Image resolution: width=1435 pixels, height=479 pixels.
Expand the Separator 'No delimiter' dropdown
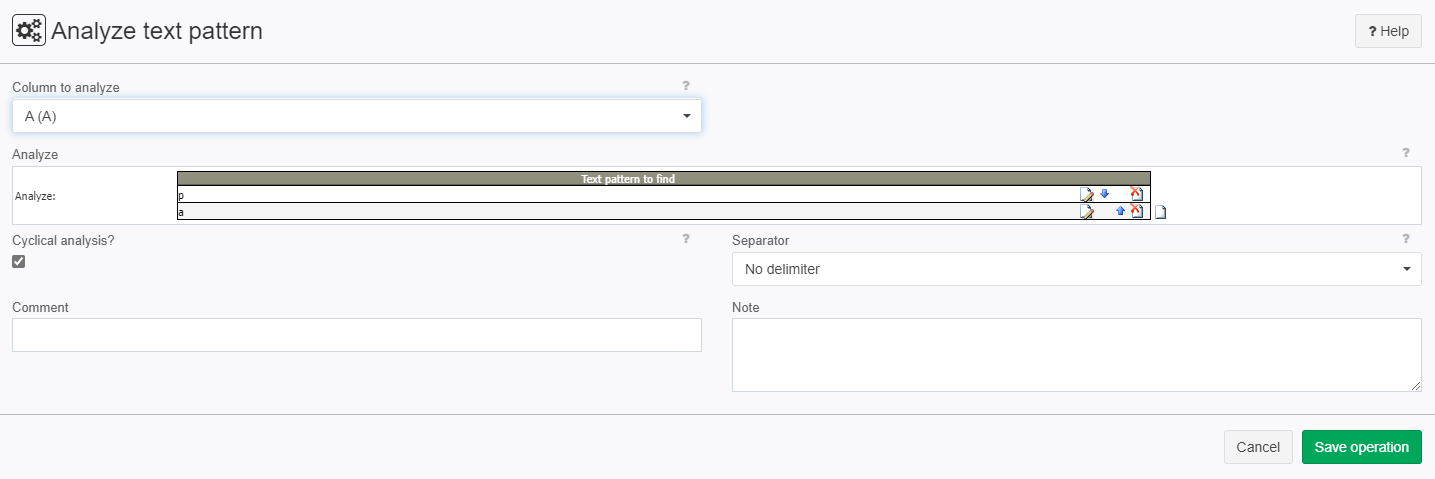1077,269
